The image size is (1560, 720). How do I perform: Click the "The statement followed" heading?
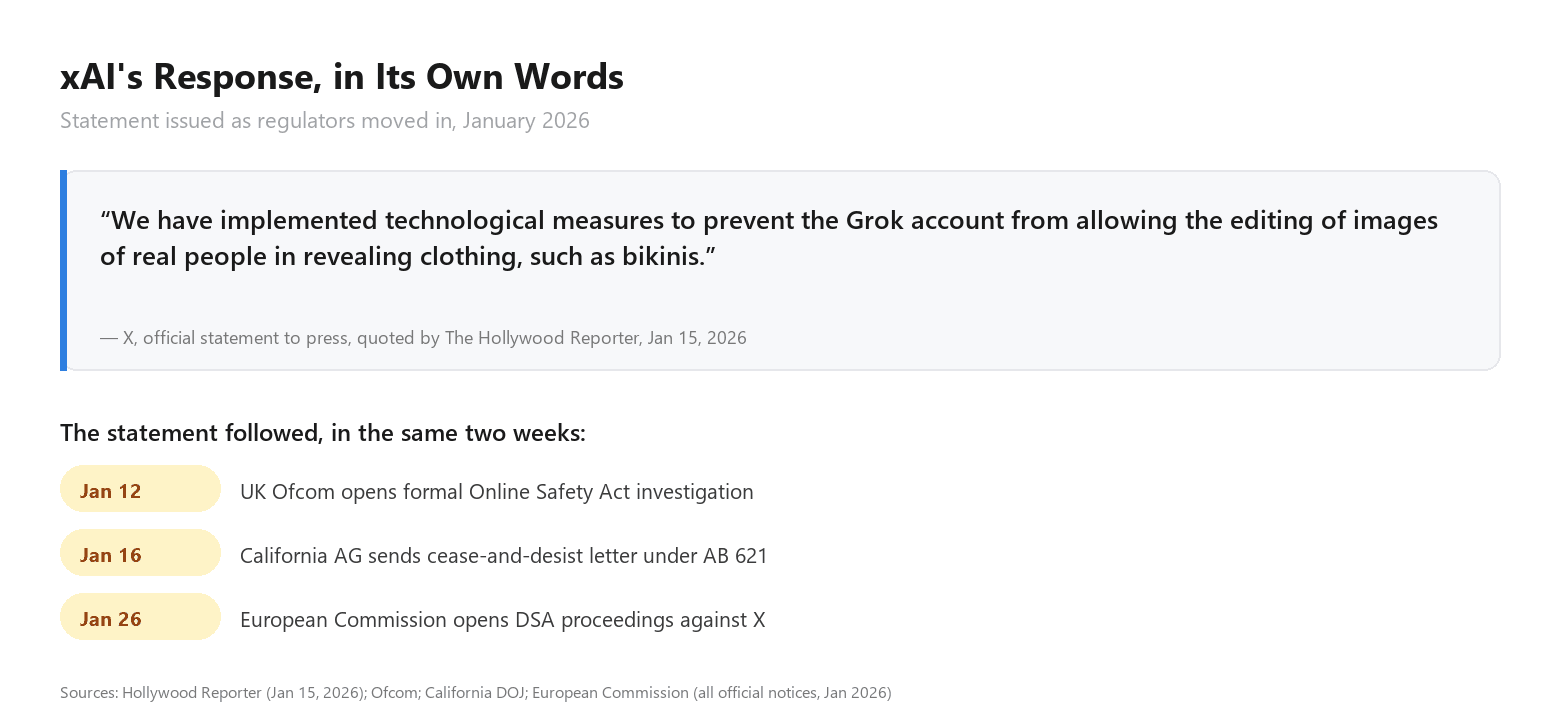pos(323,433)
